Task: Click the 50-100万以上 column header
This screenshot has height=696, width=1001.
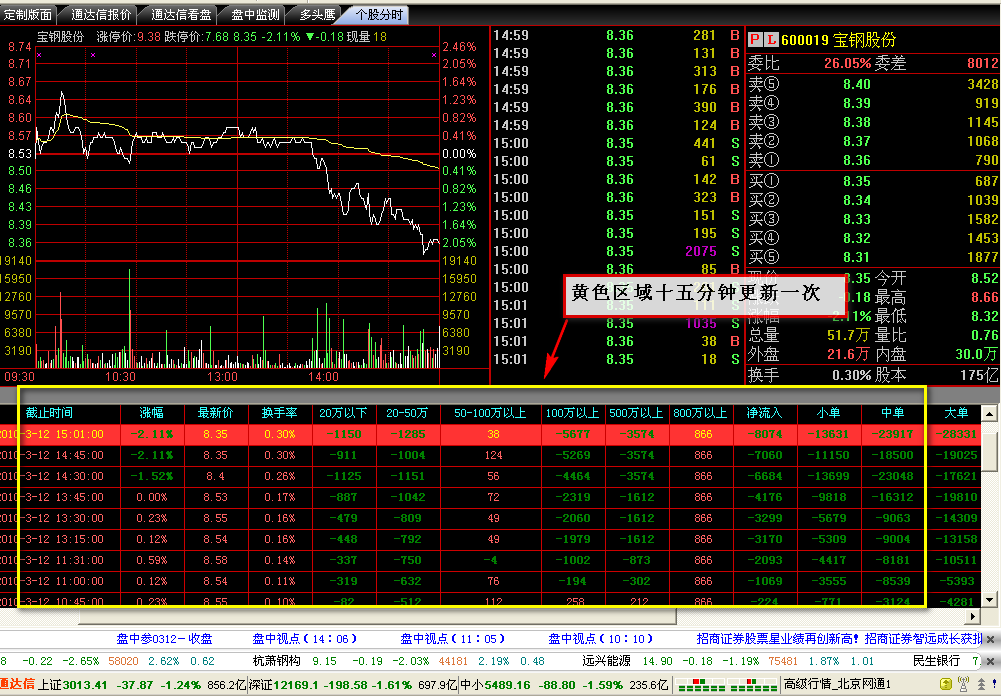Action: click(490, 413)
